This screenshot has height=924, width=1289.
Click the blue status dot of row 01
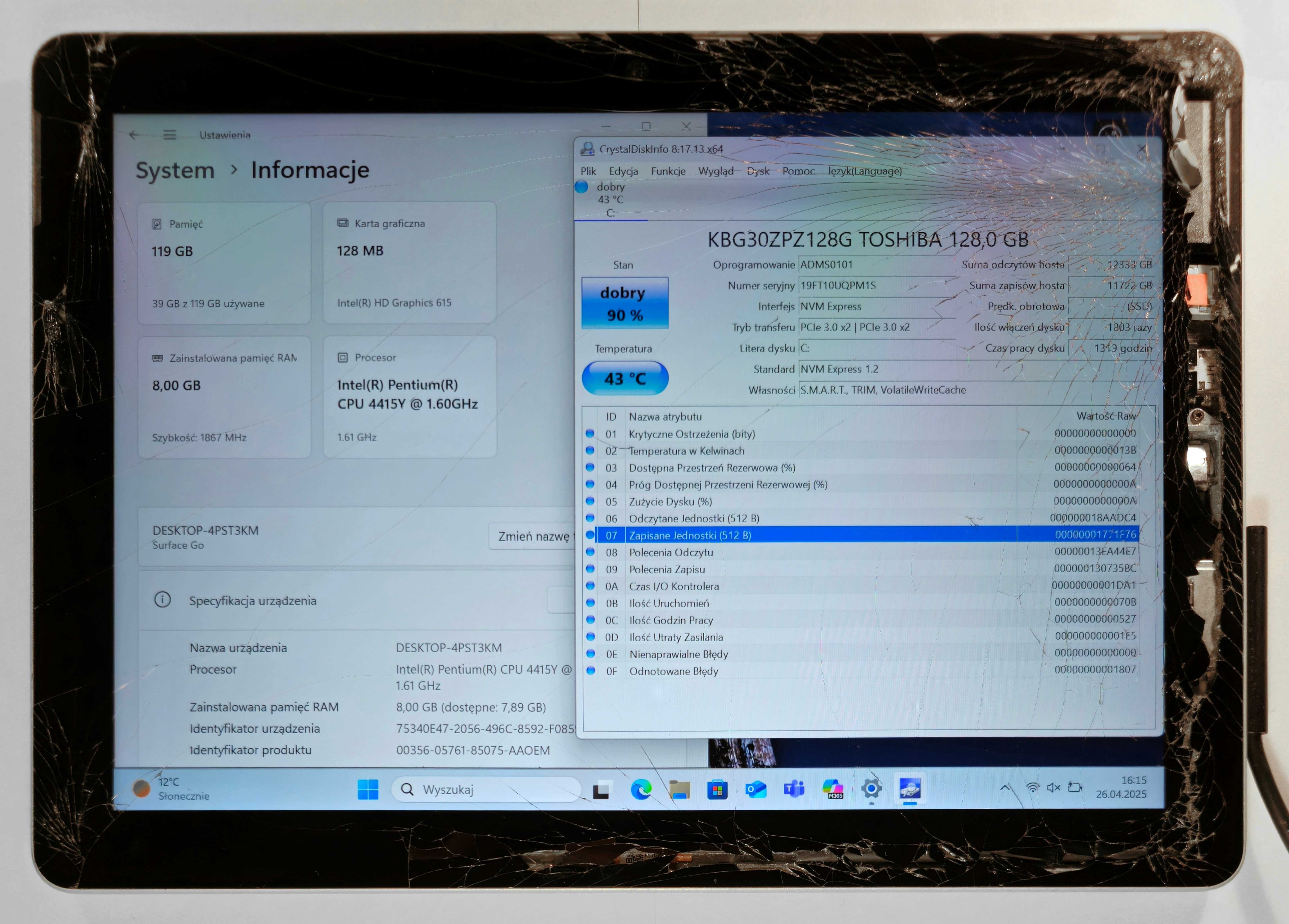pyautogui.click(x=590, y=434)
